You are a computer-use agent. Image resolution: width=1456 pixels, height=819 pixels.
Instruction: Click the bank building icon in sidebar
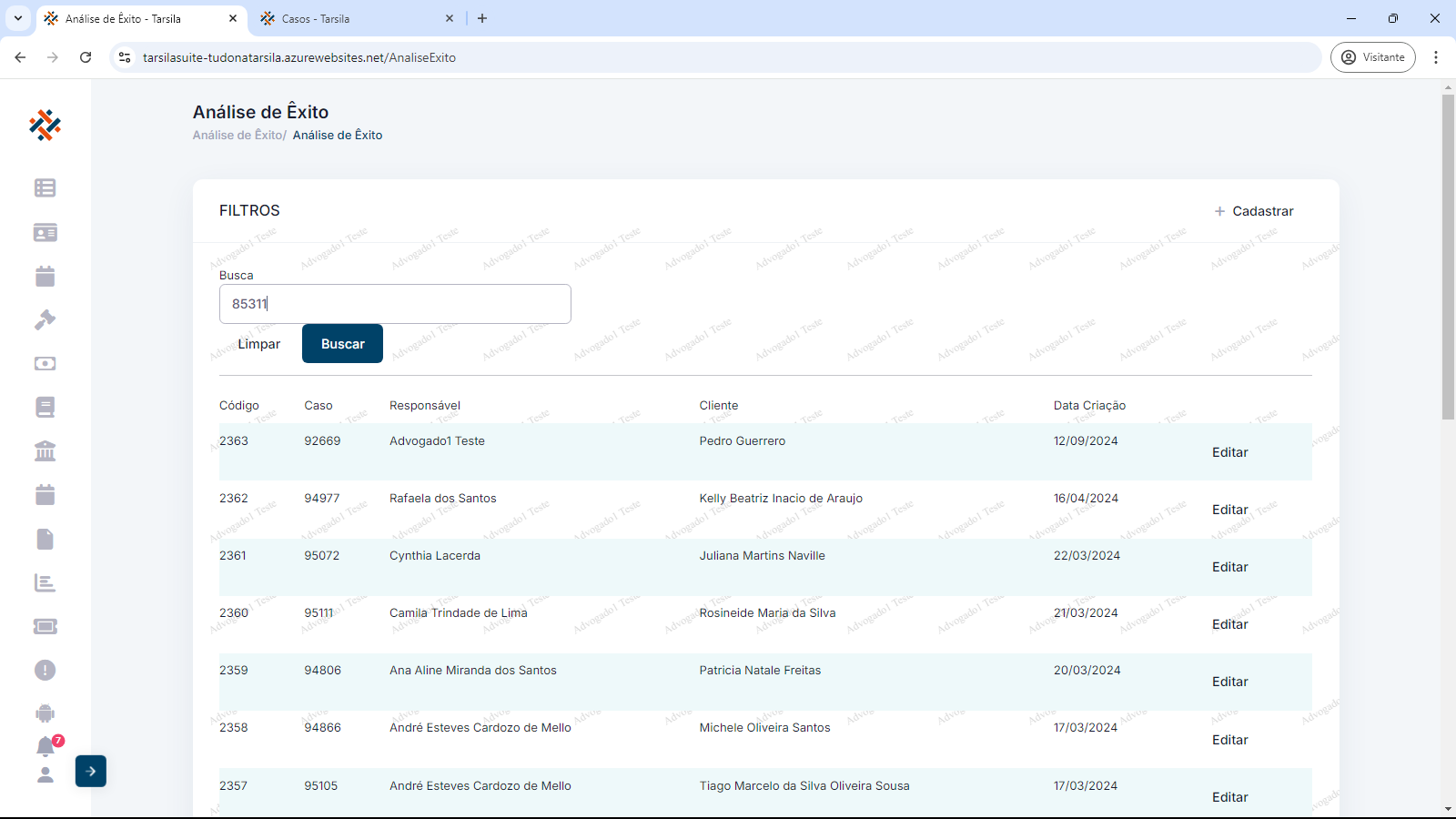click(x=45, y=451)
